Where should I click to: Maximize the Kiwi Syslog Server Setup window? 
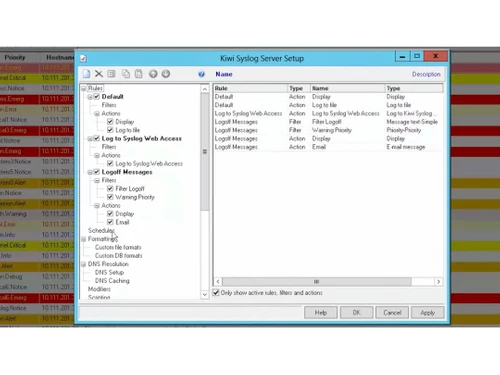(x=417, y=56)
